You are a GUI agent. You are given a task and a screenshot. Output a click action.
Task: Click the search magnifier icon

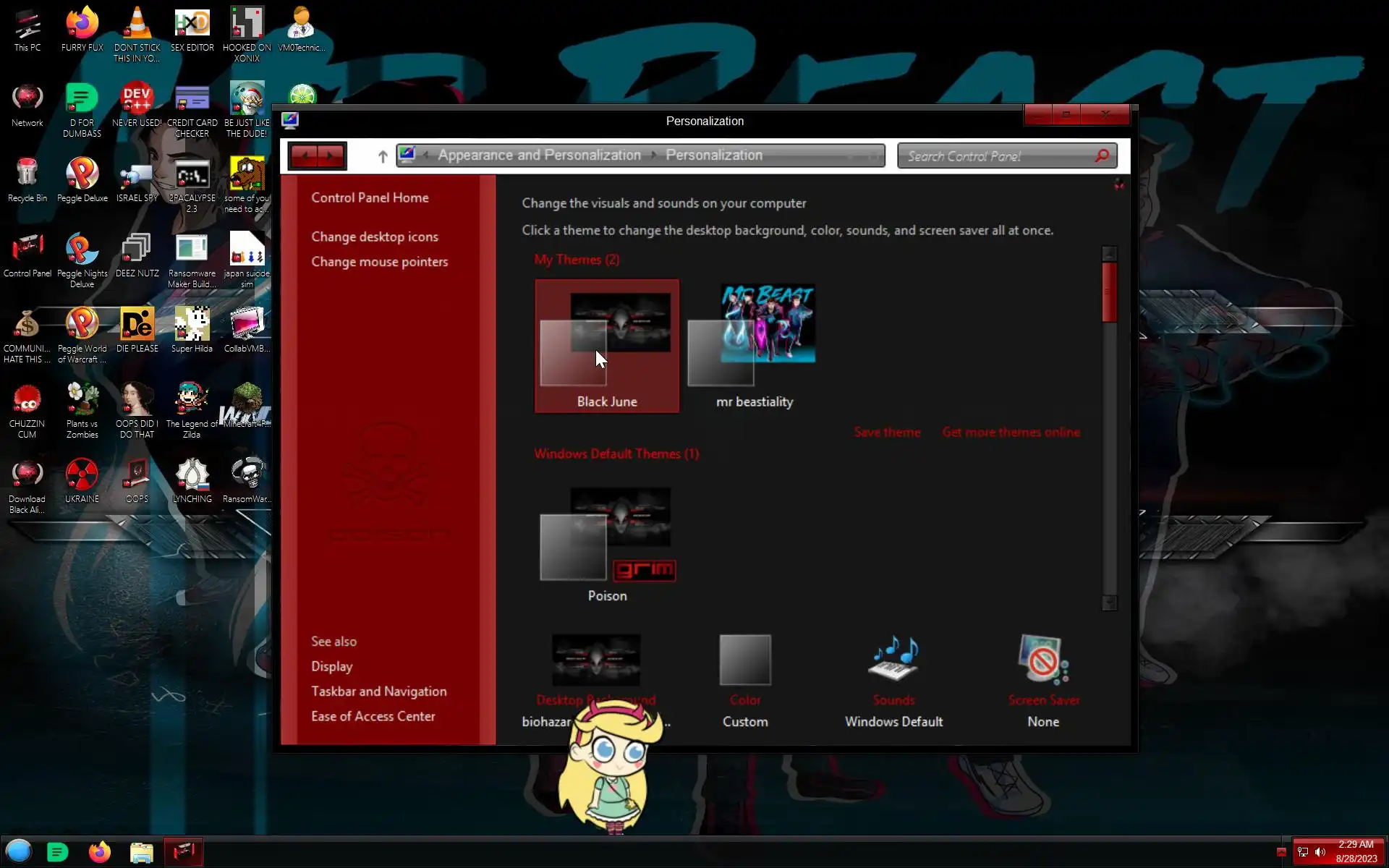coord(1102,156)
